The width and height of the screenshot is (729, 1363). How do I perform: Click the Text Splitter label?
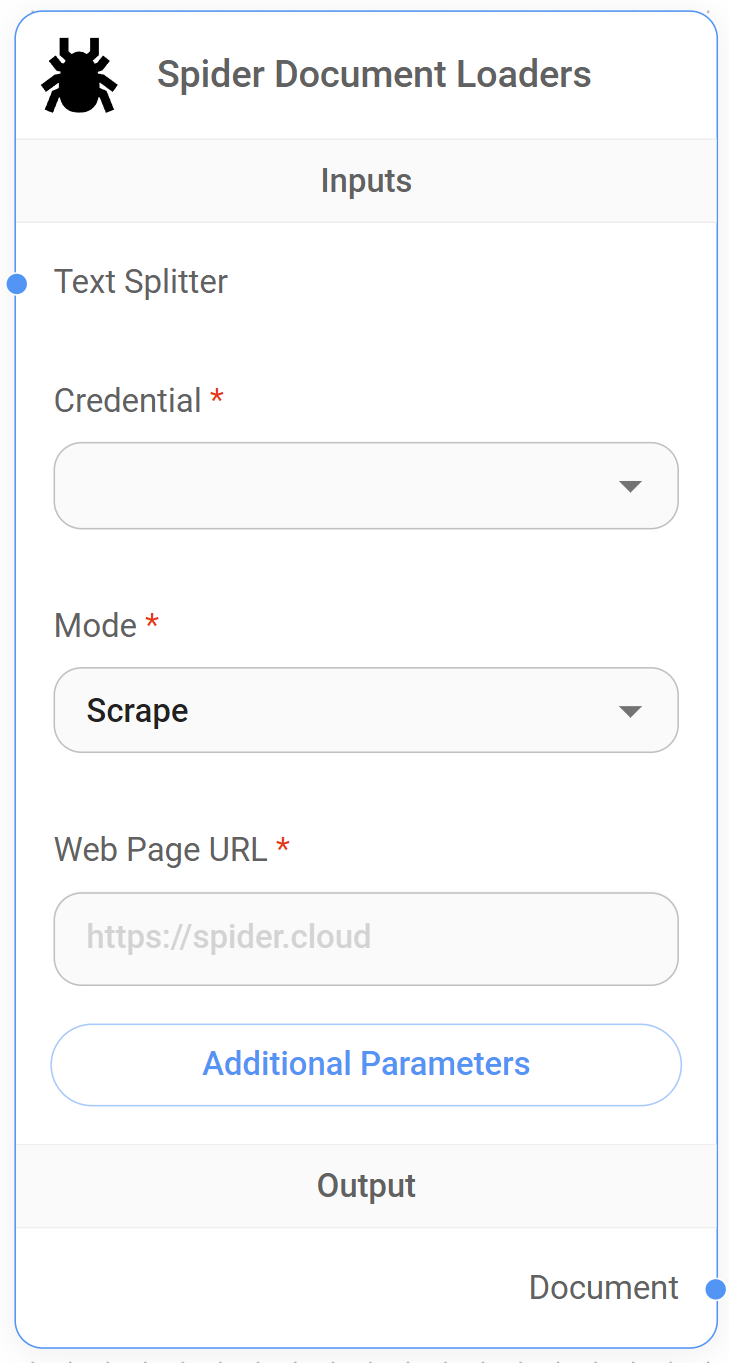[141, 282]
